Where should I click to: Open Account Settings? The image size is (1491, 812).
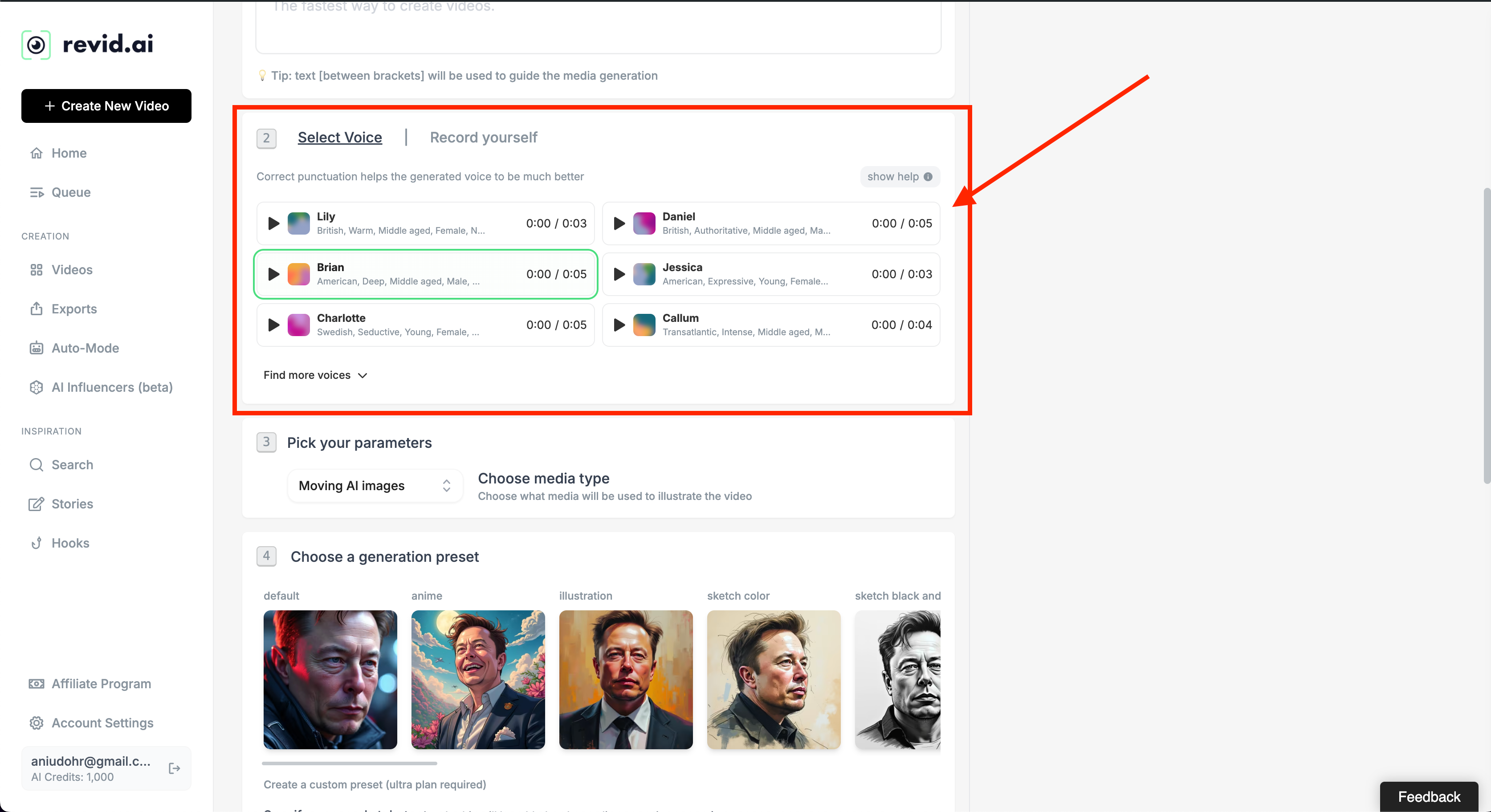[x=102, y=723]
